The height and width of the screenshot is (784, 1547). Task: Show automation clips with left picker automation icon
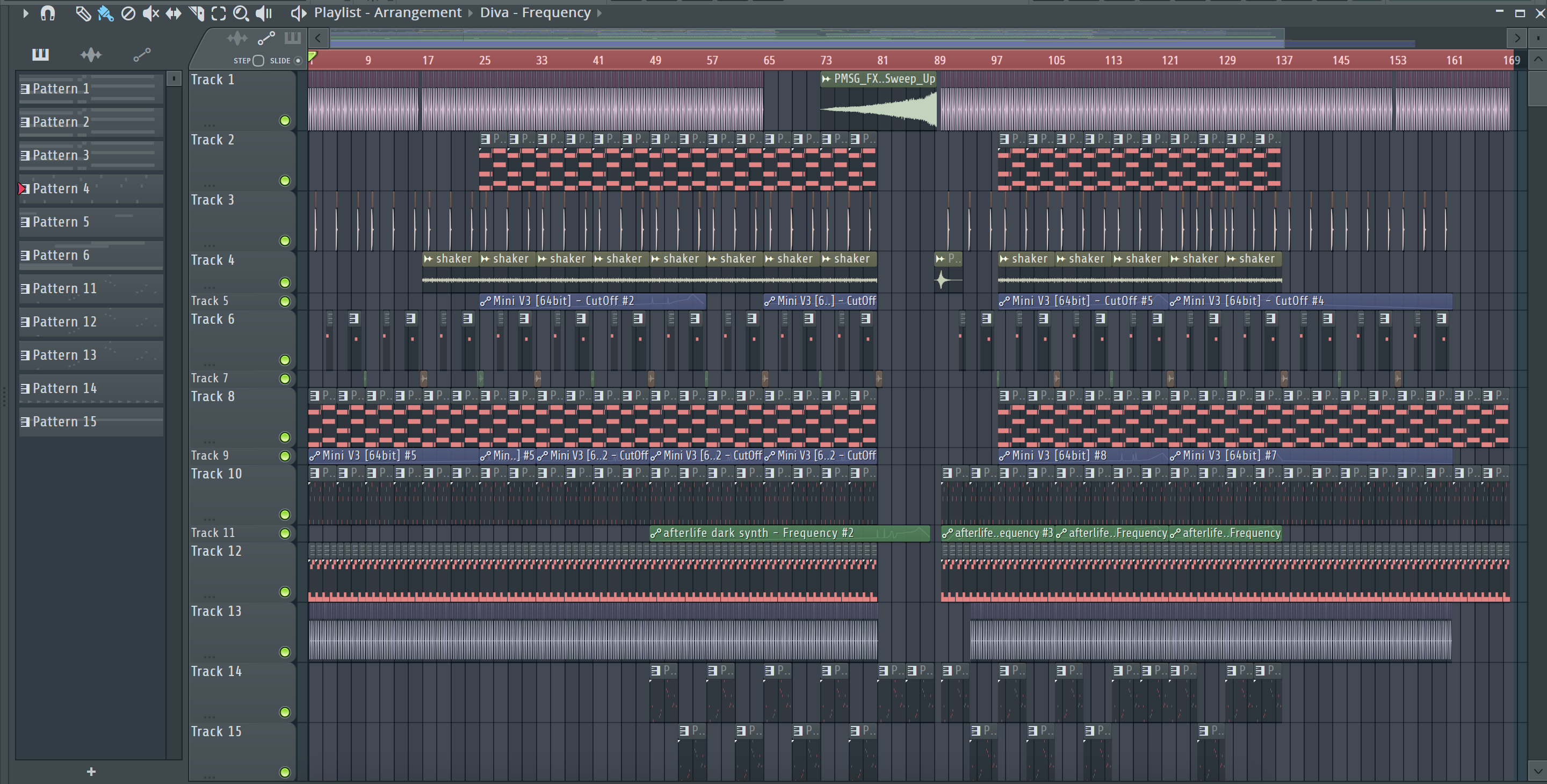(x=142, y=55)
